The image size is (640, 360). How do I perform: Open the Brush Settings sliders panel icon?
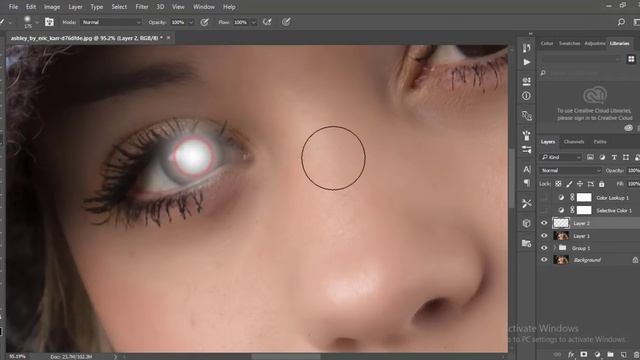[x=527, y=149]
